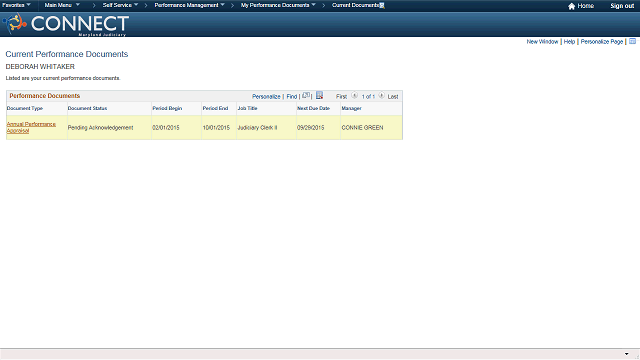Click Personalize in the grid header
640x360 pixels.
click(x=266, y=97)
